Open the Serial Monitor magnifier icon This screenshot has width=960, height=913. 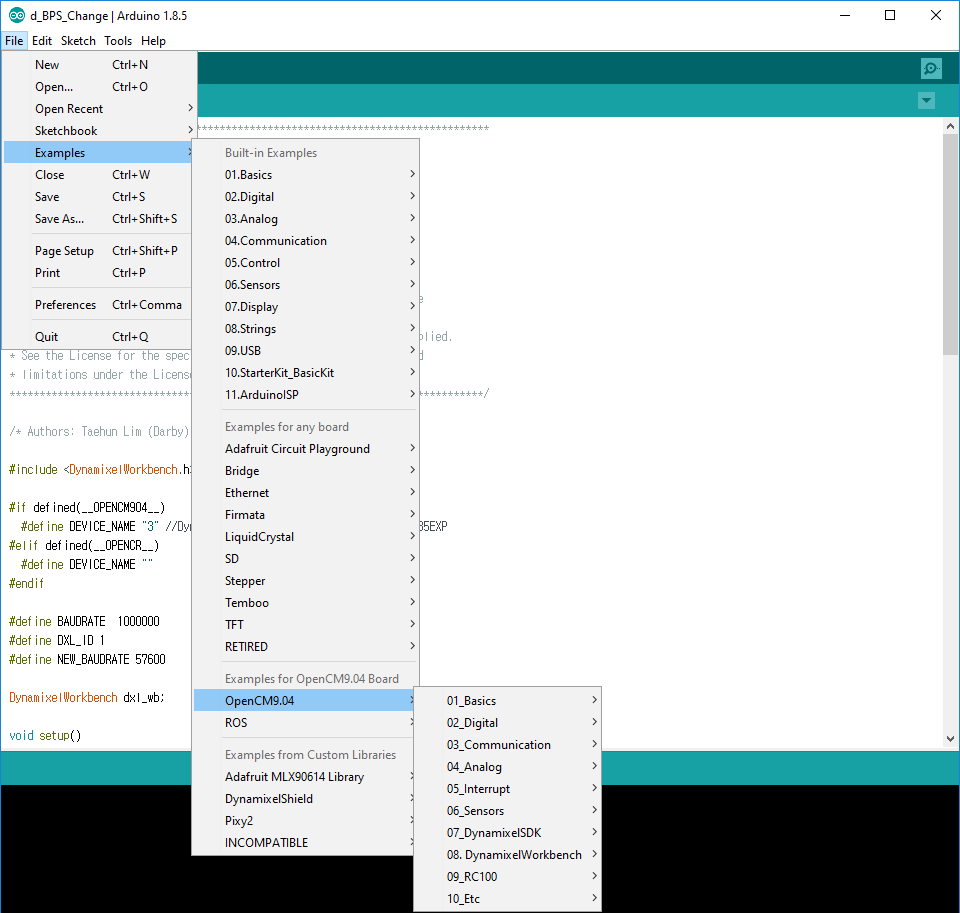point(931,68)
